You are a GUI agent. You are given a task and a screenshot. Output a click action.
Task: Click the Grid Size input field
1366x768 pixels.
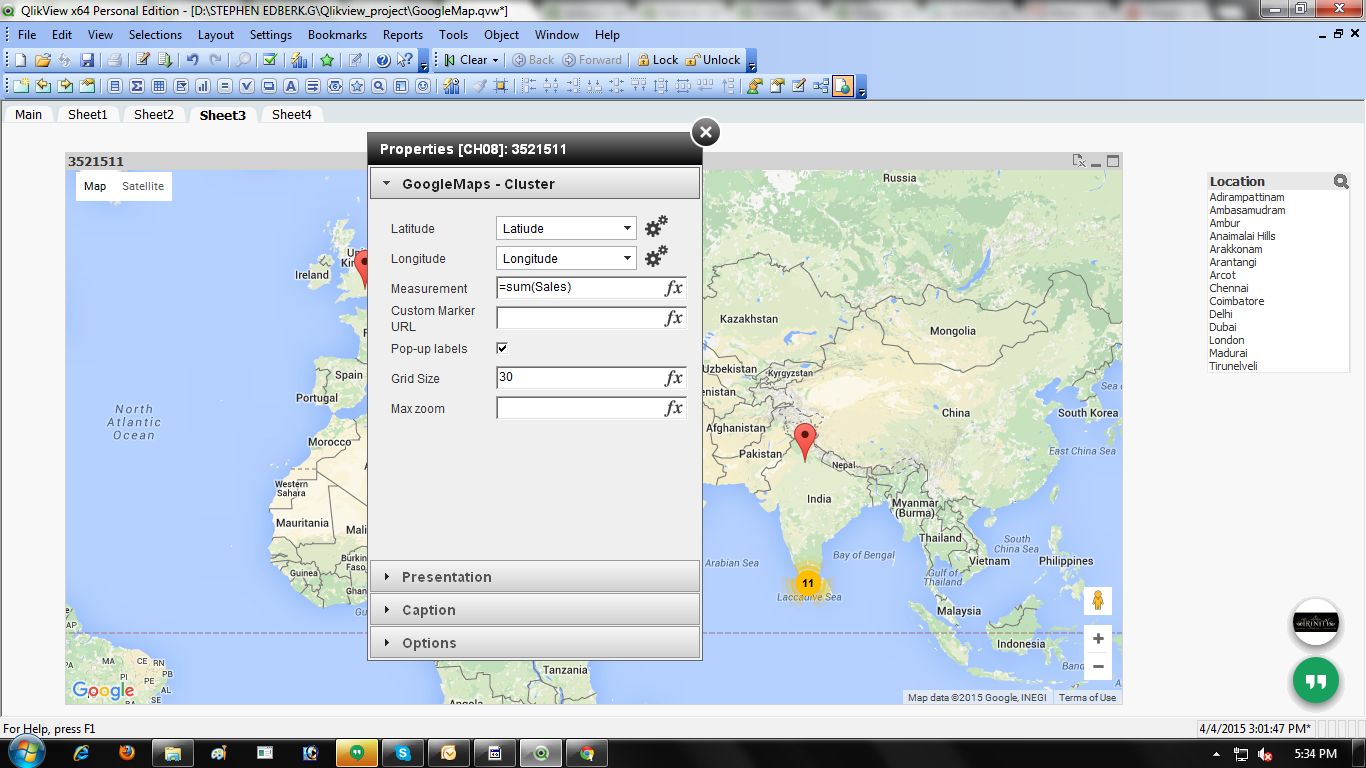(x=580, y=378)
